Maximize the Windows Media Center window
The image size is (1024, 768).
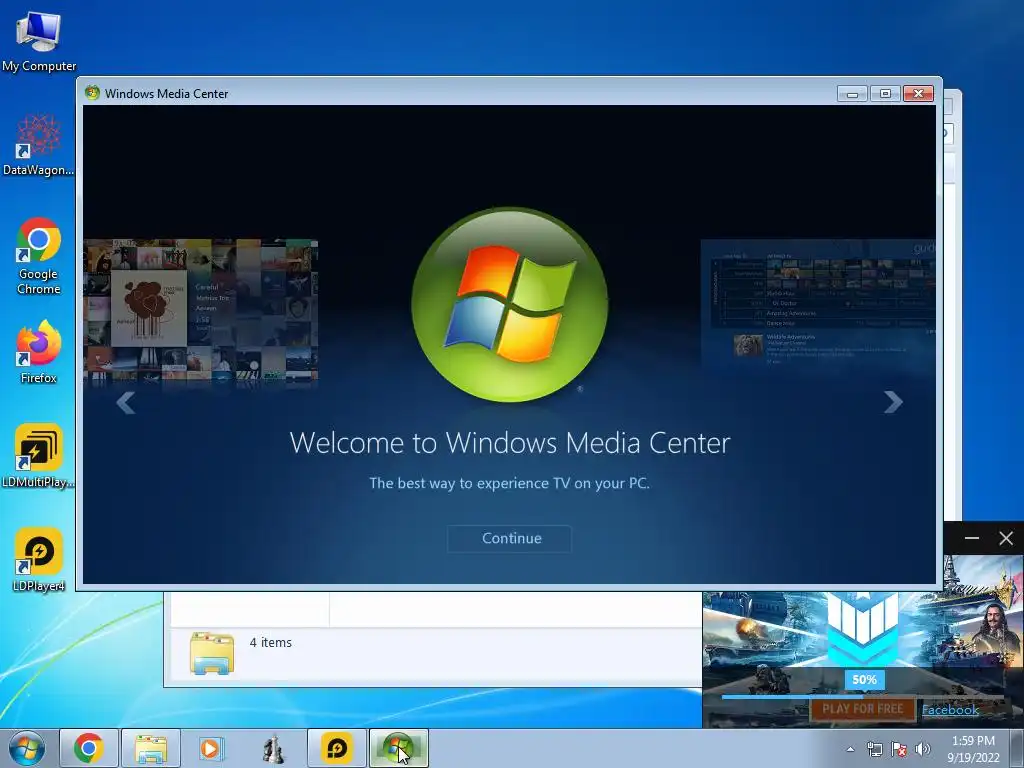click(x=885, y=93)
